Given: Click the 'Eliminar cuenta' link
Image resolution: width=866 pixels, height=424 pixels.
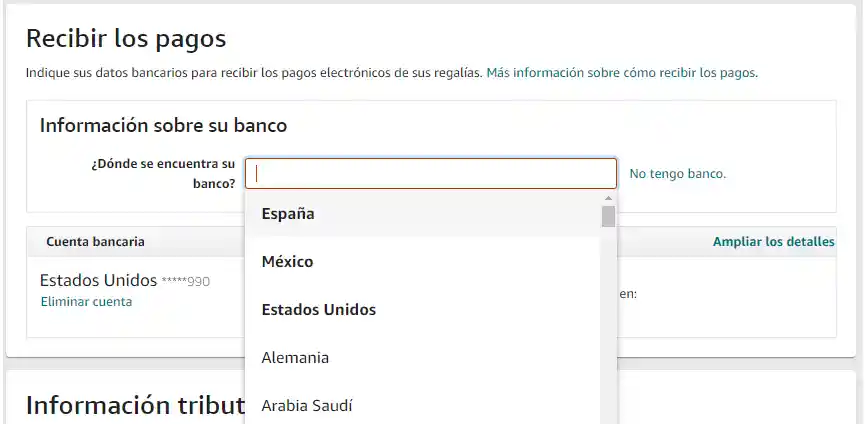Looking at the screenshot, I should 86,301.
